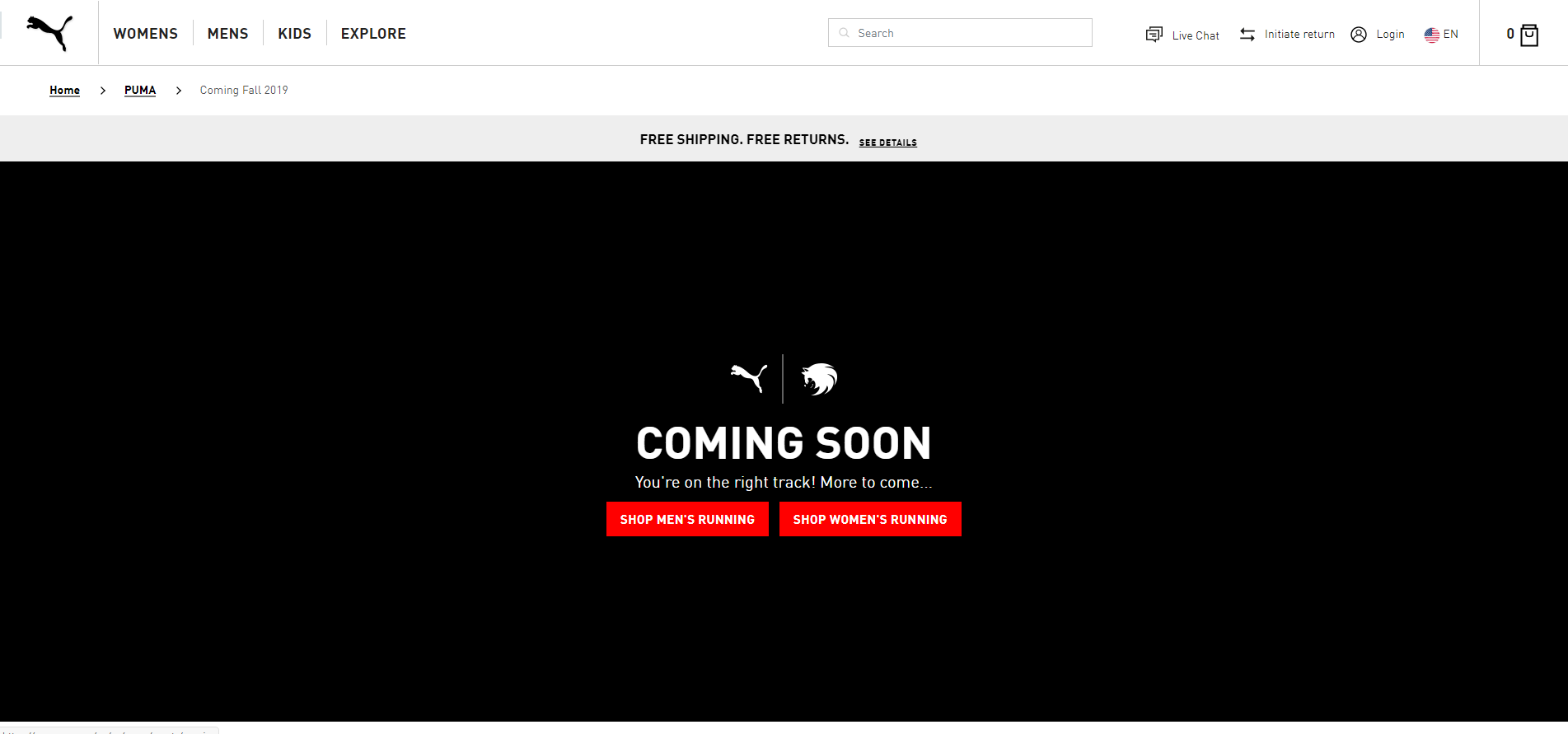Open the MENS menu

(228, 34)
